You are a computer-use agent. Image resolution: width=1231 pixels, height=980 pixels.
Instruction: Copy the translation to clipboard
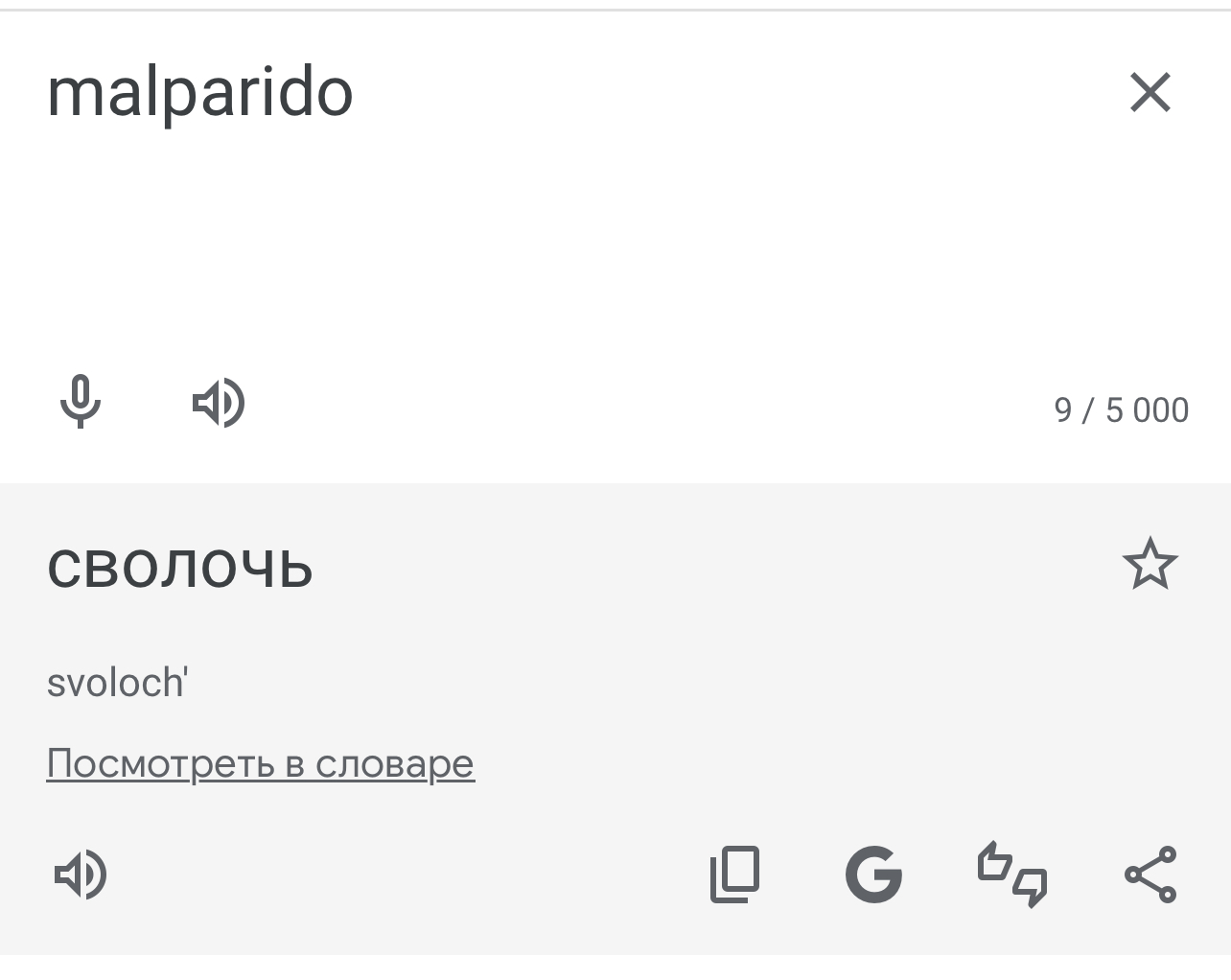click(734, 875)
